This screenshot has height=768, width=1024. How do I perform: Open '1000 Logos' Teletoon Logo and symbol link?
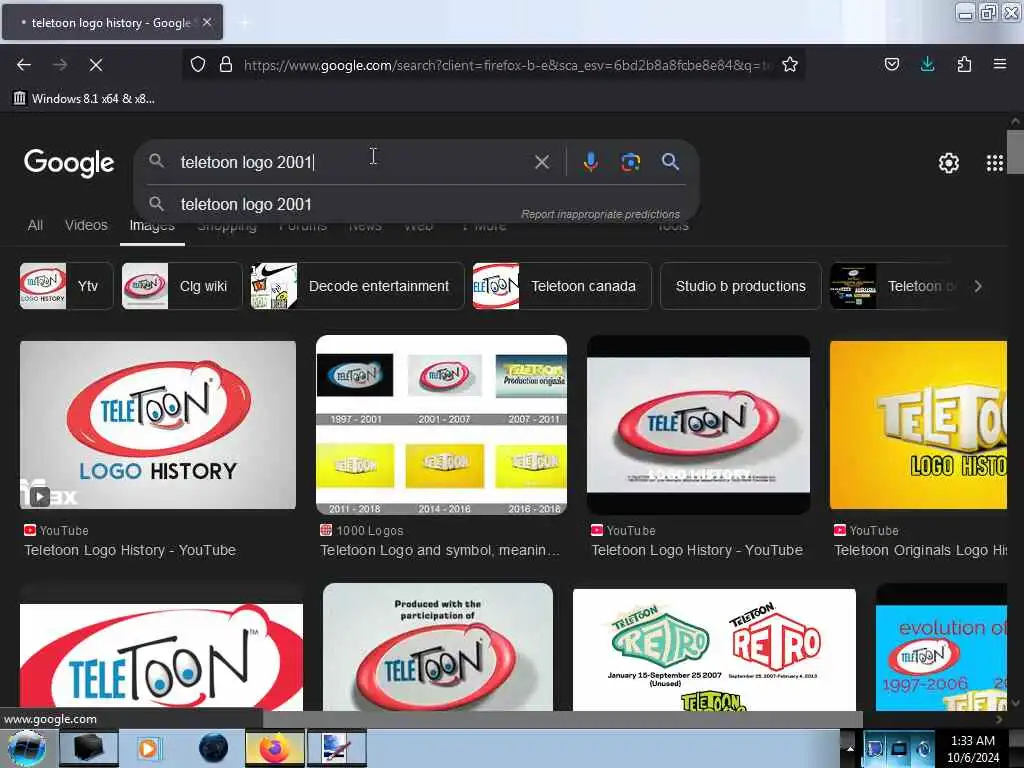tap(440, 551)
